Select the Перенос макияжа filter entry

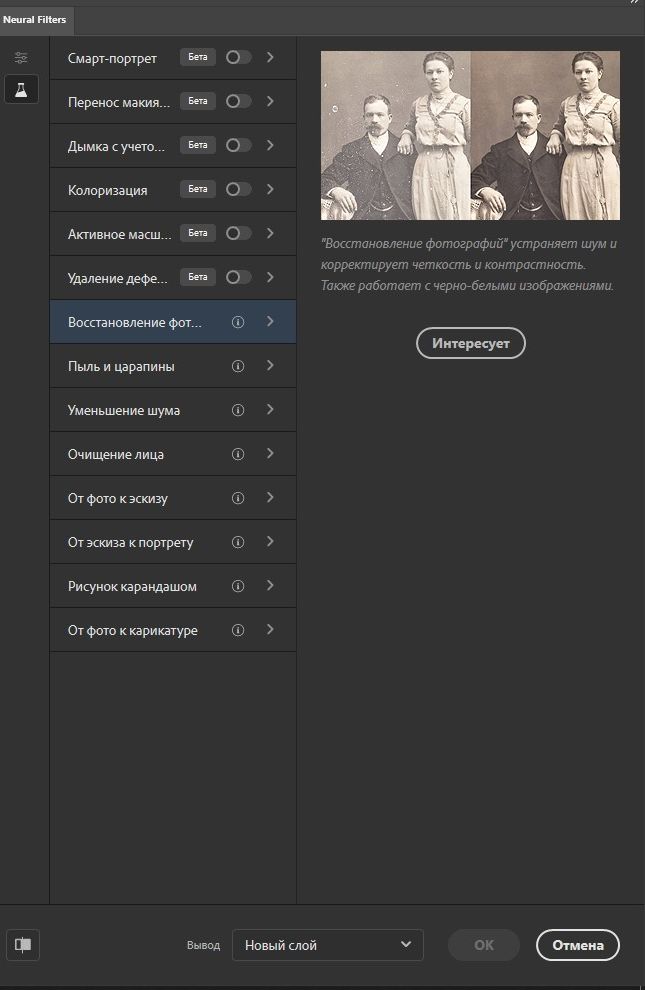[x=173, y=102]
